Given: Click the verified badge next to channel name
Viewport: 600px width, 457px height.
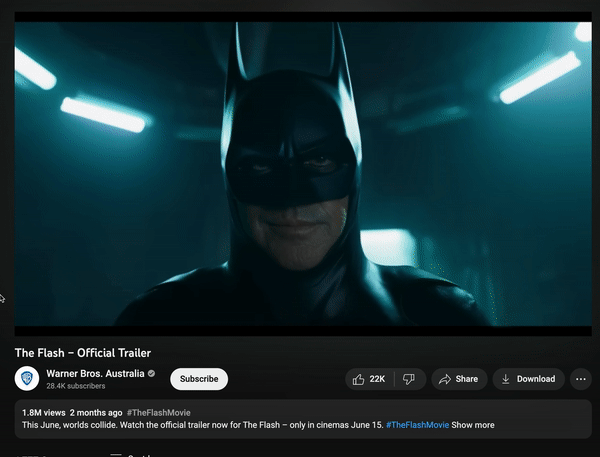Looking at the screenshot, I should 152,374.
